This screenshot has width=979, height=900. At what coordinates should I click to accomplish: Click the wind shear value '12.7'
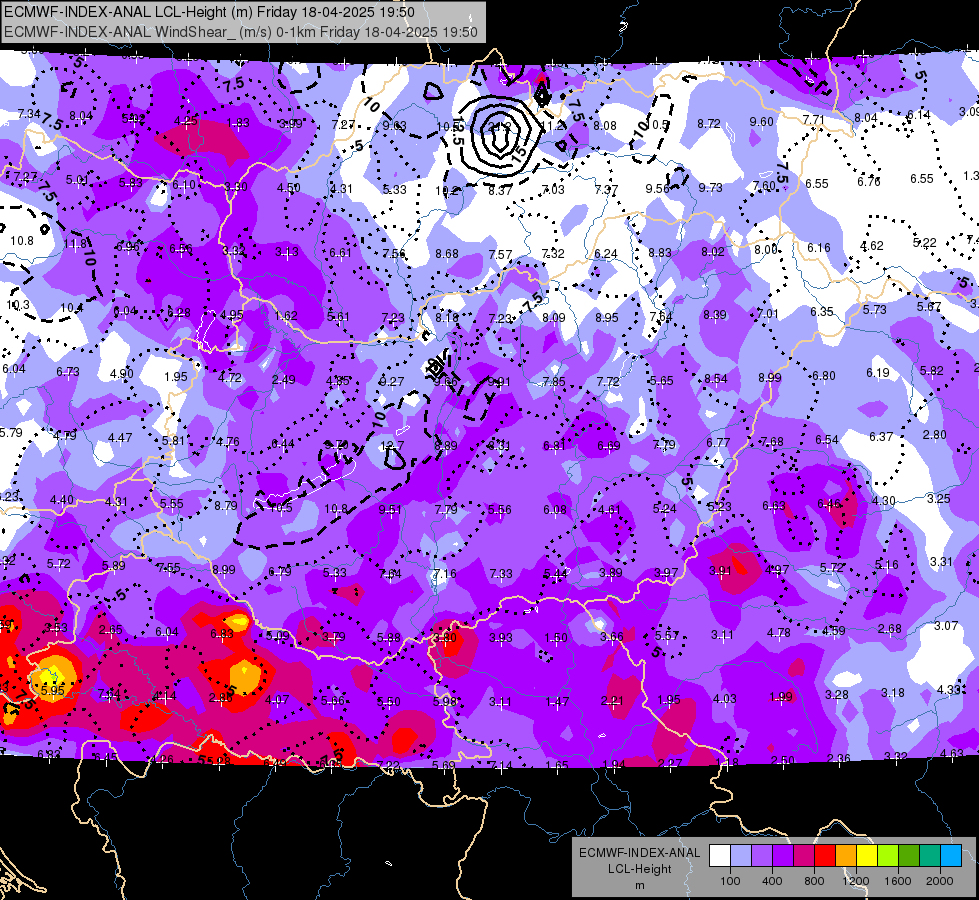coord(392,446)
